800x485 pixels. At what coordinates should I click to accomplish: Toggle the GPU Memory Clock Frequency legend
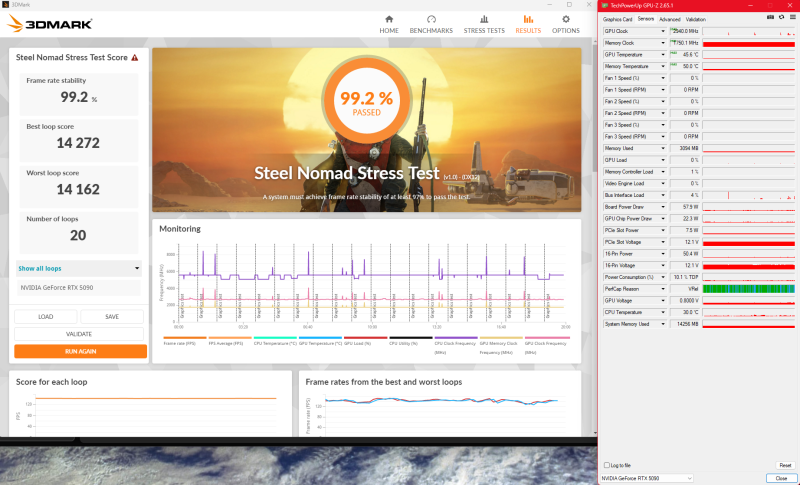[501, 345]
